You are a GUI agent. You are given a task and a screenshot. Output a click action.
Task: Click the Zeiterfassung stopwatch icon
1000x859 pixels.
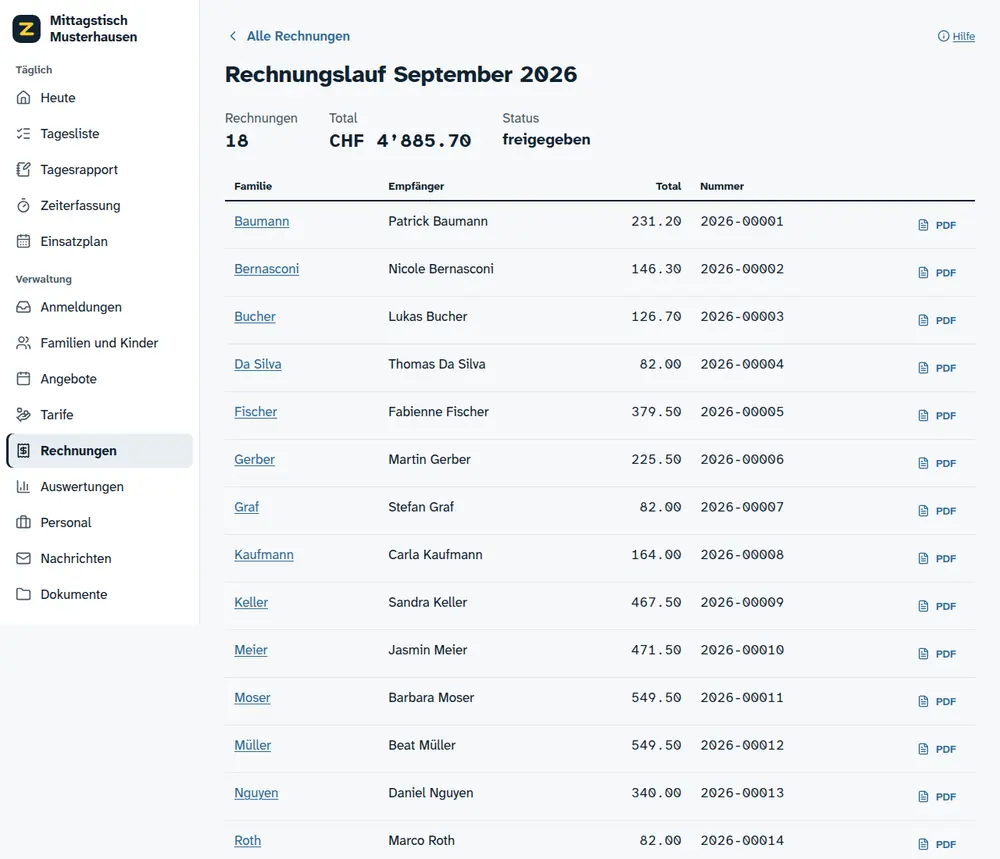point(24,205)
